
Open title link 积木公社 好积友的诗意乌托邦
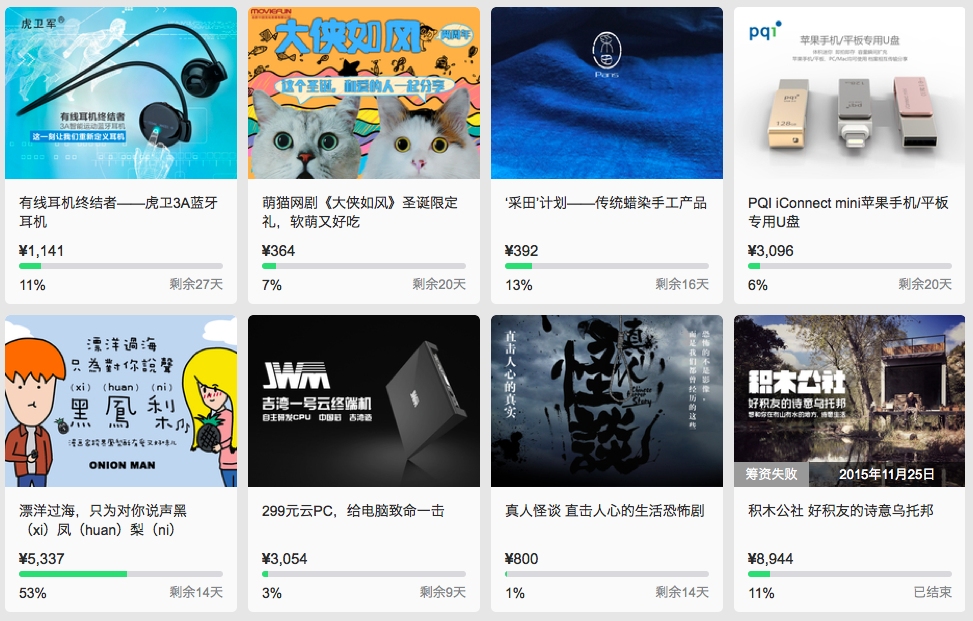[841, 511]
